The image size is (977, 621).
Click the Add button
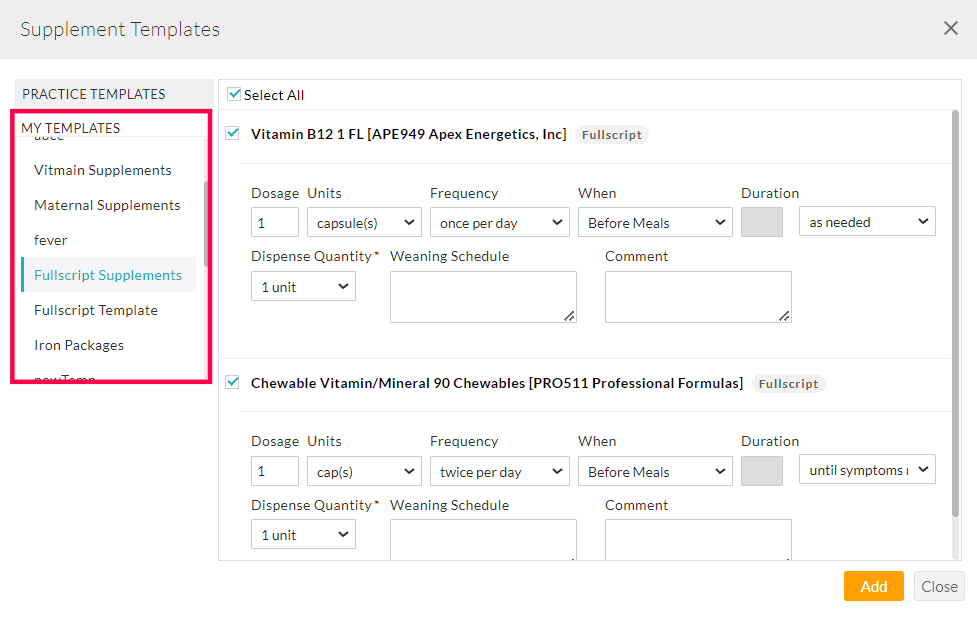point(872,586)
